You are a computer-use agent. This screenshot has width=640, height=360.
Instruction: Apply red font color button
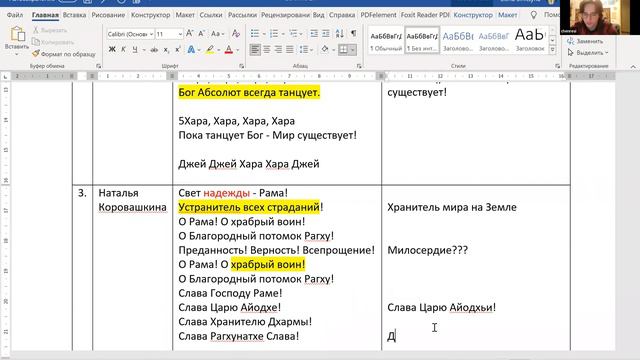point(229,49)
